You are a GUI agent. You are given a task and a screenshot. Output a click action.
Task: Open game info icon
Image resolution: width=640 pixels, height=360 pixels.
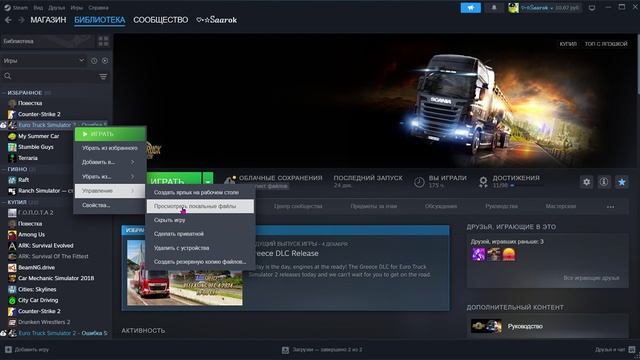pos(604,182)
